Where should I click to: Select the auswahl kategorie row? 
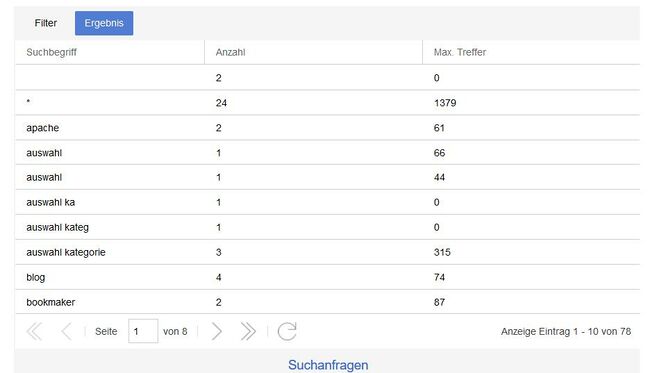[x=327, y=252]
